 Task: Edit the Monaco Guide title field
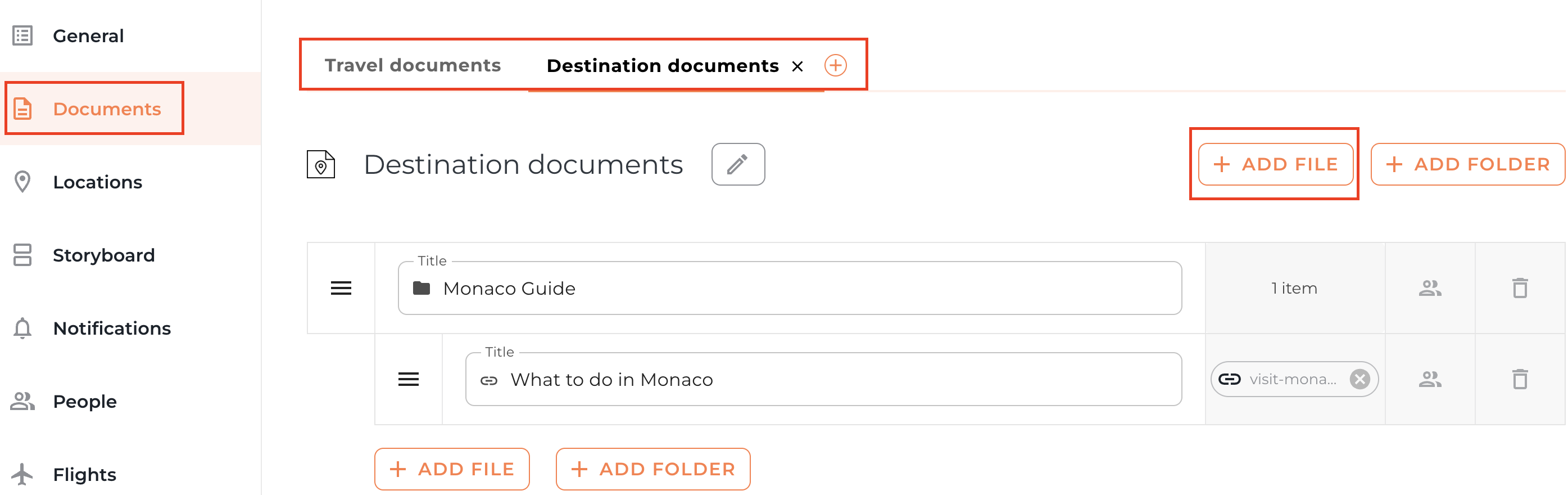(x=791, y=289)
